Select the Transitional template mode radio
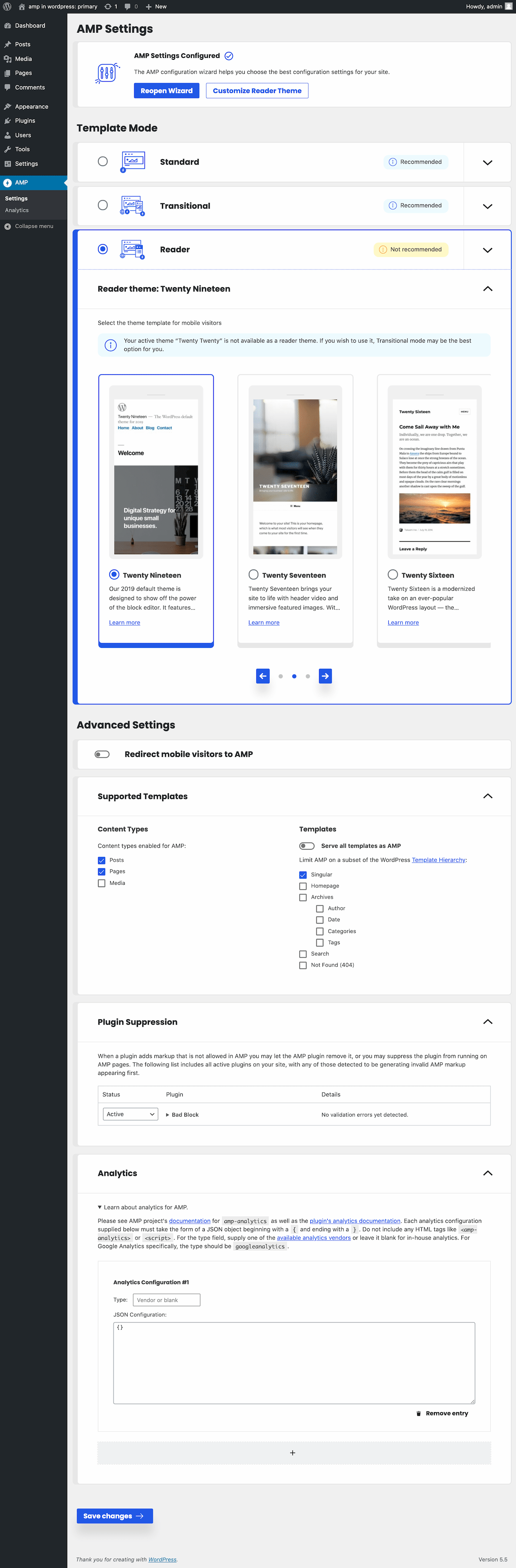This screenshot has height=1568, width=516. pyautogui.click(x=103, y=205)
